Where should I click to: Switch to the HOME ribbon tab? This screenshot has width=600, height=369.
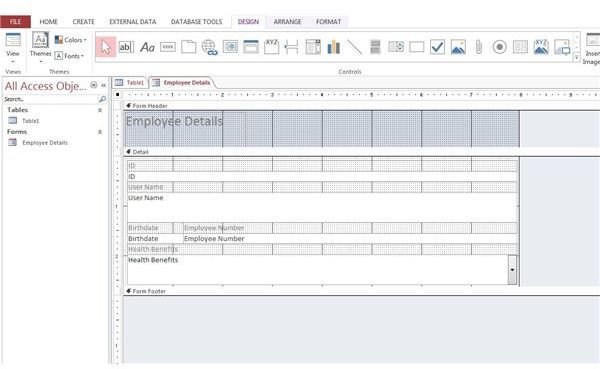[x=49, y=22]
